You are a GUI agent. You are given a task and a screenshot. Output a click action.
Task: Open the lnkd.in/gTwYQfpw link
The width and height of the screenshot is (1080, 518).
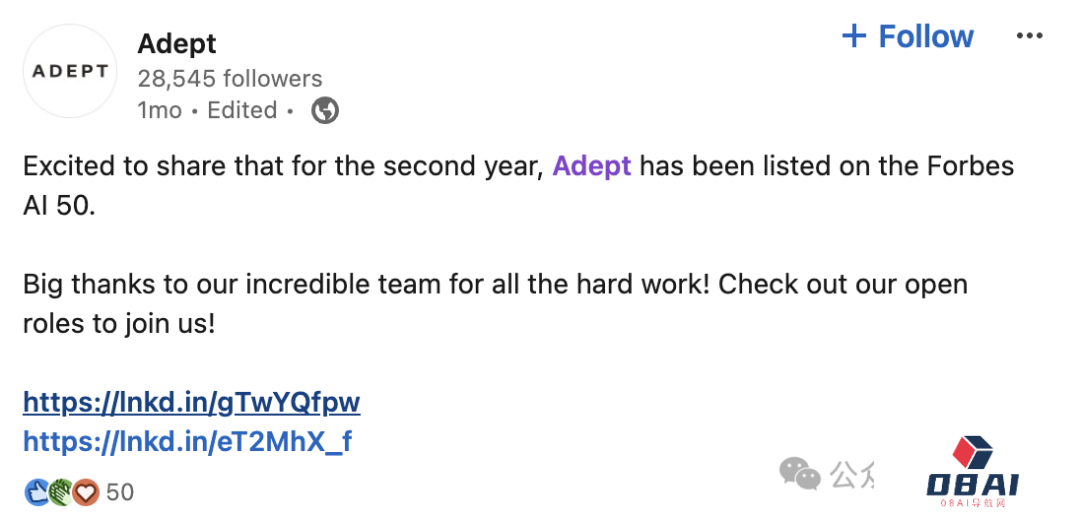(191, 402)
